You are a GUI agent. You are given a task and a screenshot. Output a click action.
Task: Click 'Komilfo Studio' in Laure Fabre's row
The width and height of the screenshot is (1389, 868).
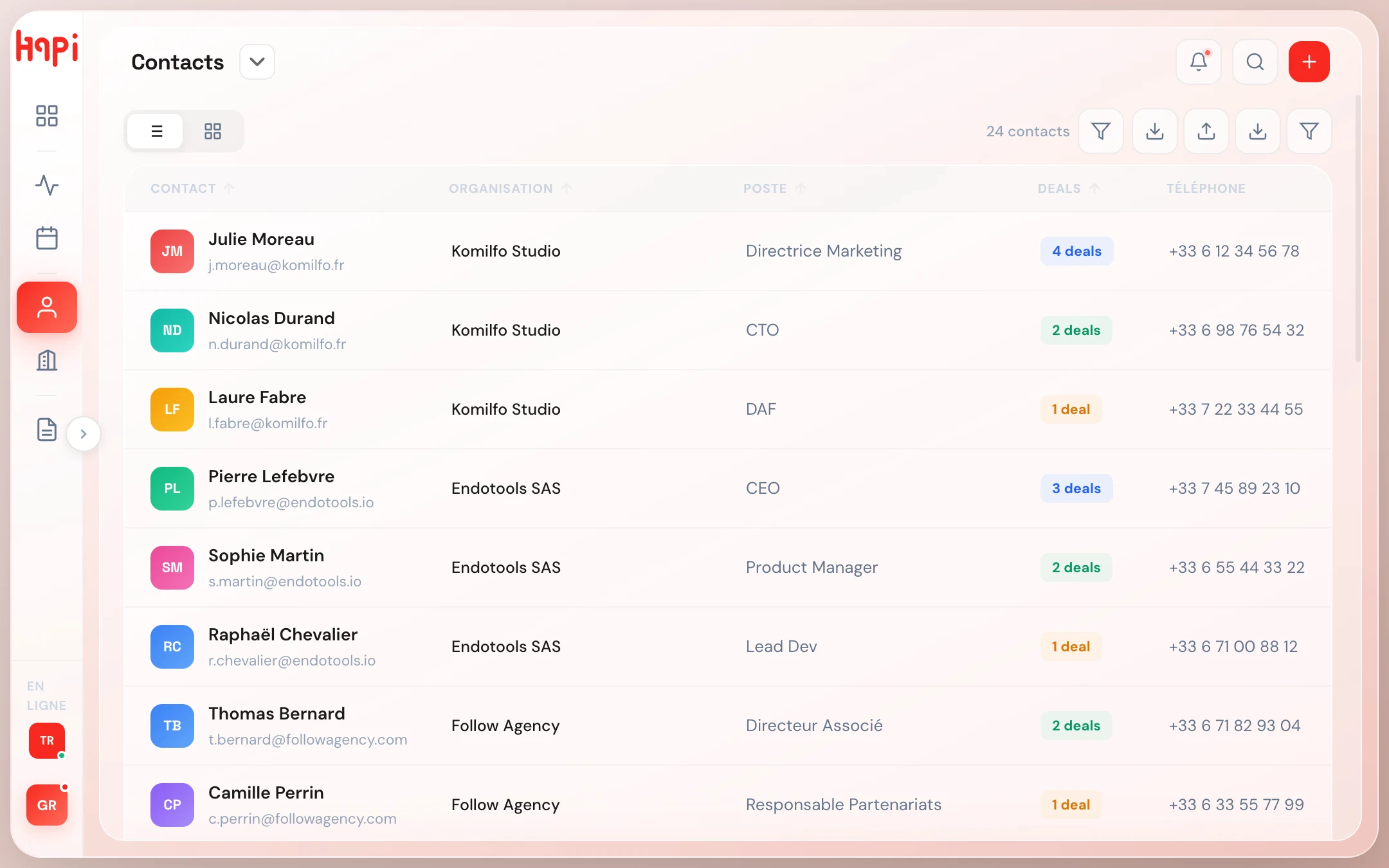click(505, 410)
